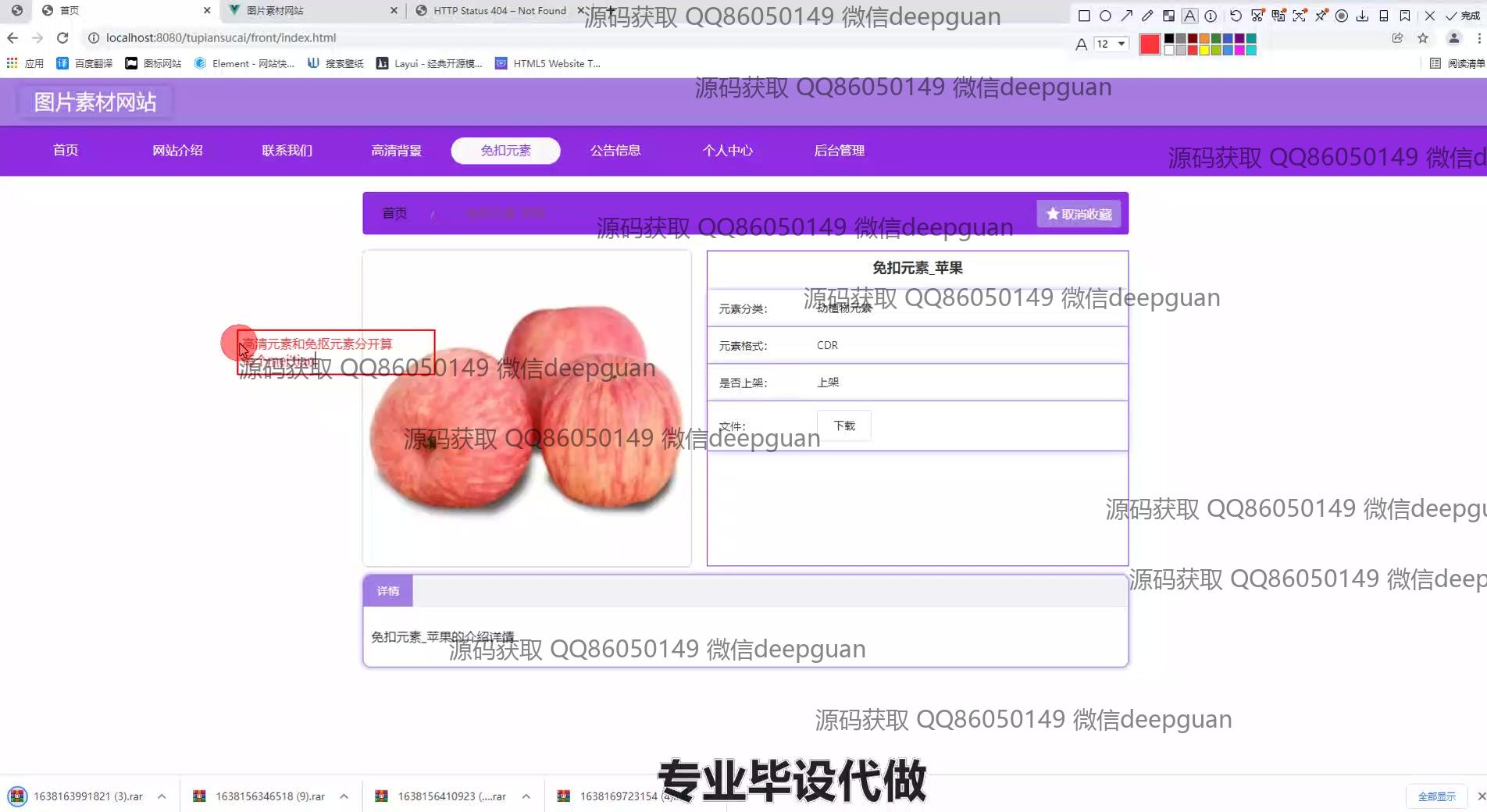Screen dimensions: 1487x812
Task: Select the rectangle annotation tool
Action: [x=1084, y=16]
